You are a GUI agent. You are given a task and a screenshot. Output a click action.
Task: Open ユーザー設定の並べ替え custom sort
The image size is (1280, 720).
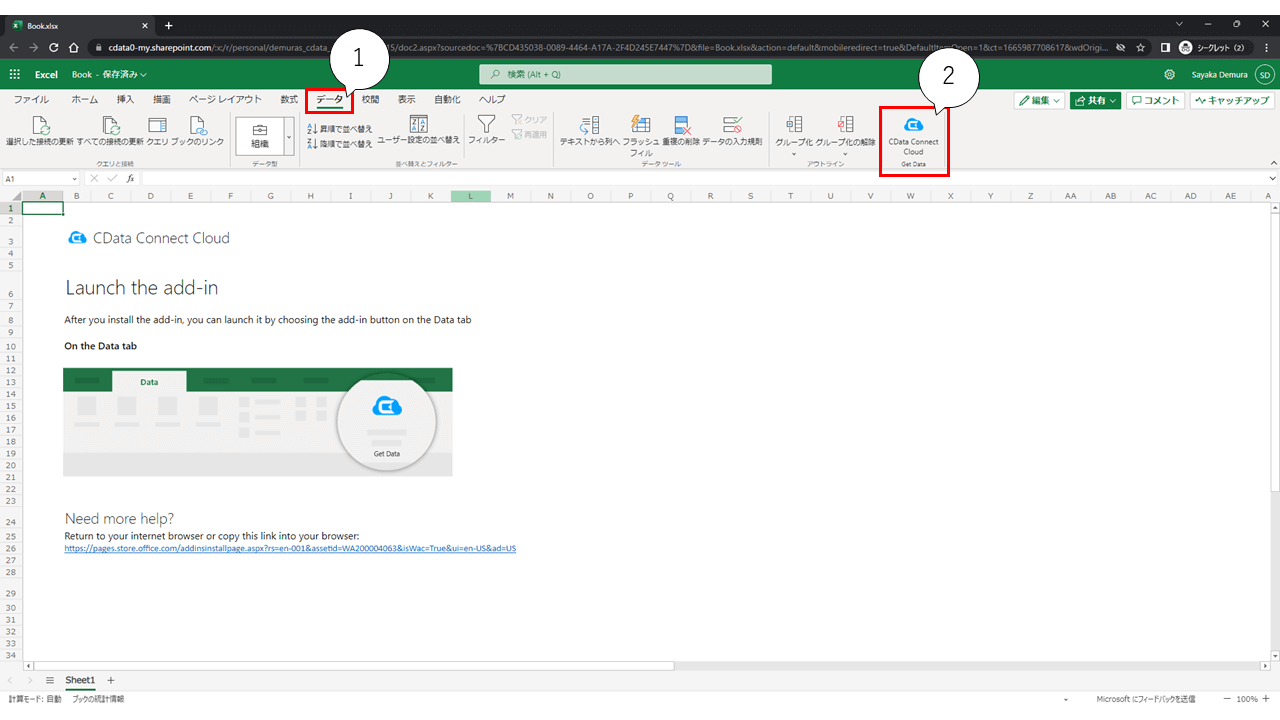[x=419, y=131]
